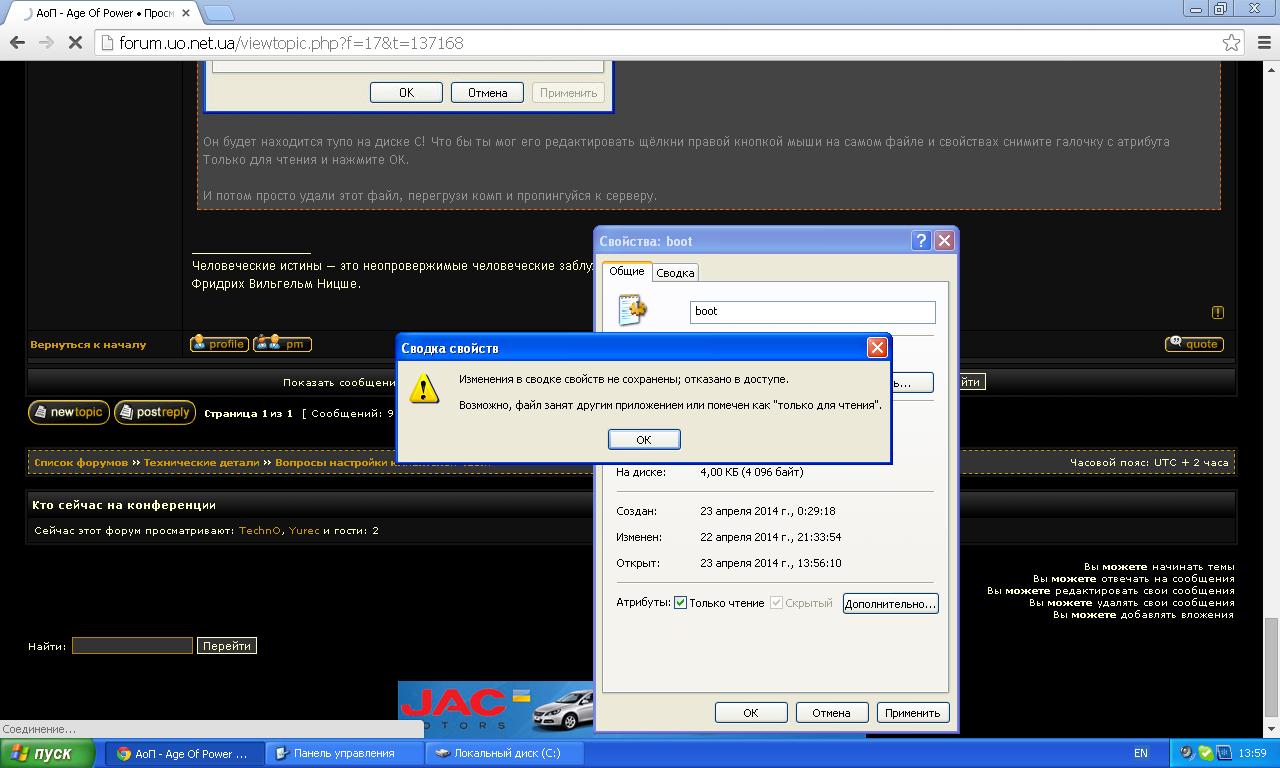The width and height of the screenshot is (1280, 768).
Task: Click the help question mark in boot properties
Action: [921, 241]
